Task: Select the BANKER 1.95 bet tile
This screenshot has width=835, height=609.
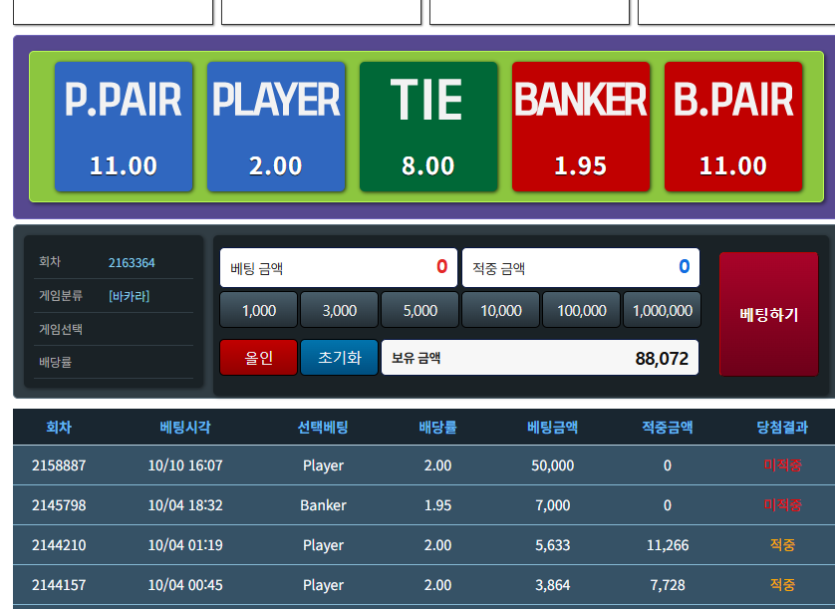Action: (x=580, y=127)
